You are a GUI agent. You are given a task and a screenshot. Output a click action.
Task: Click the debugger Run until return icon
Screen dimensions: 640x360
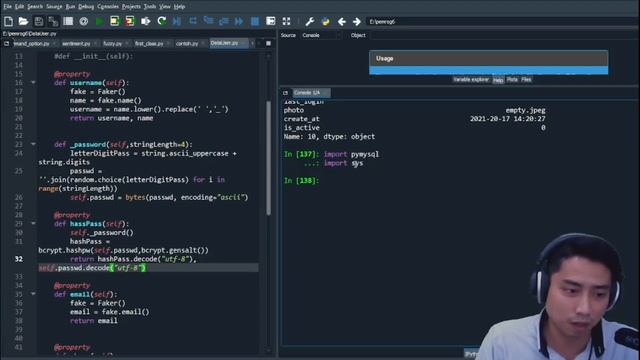pos(224,21)
